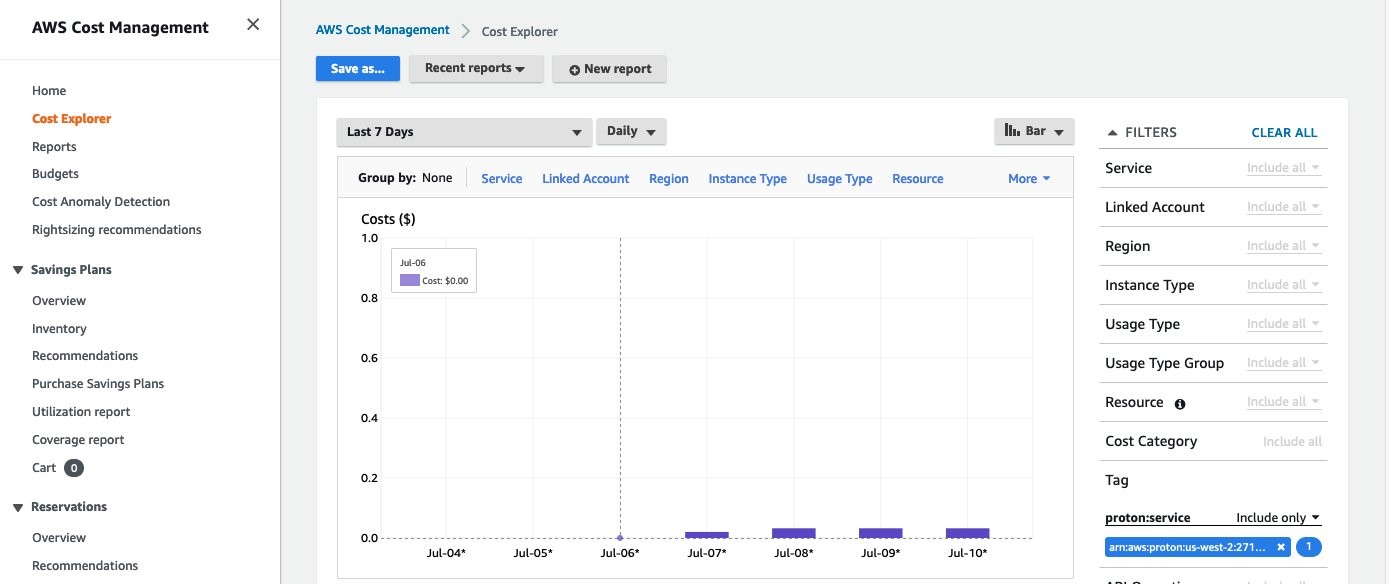Open Resource filter Include all dropdown
1389x584 pixels.
[1284, 402]
